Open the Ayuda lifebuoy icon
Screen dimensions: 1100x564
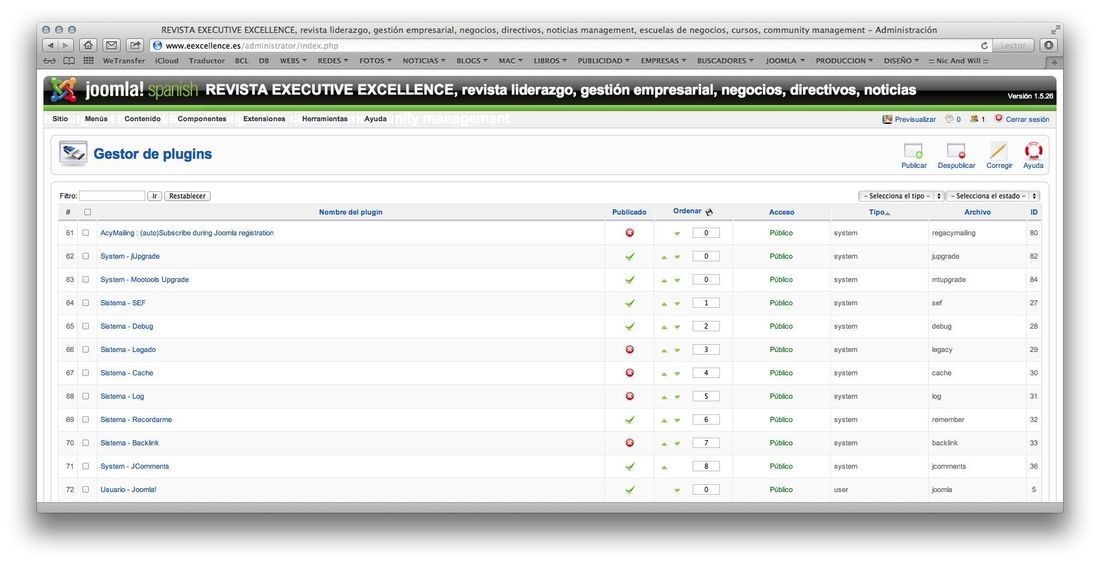[1033, 151]
